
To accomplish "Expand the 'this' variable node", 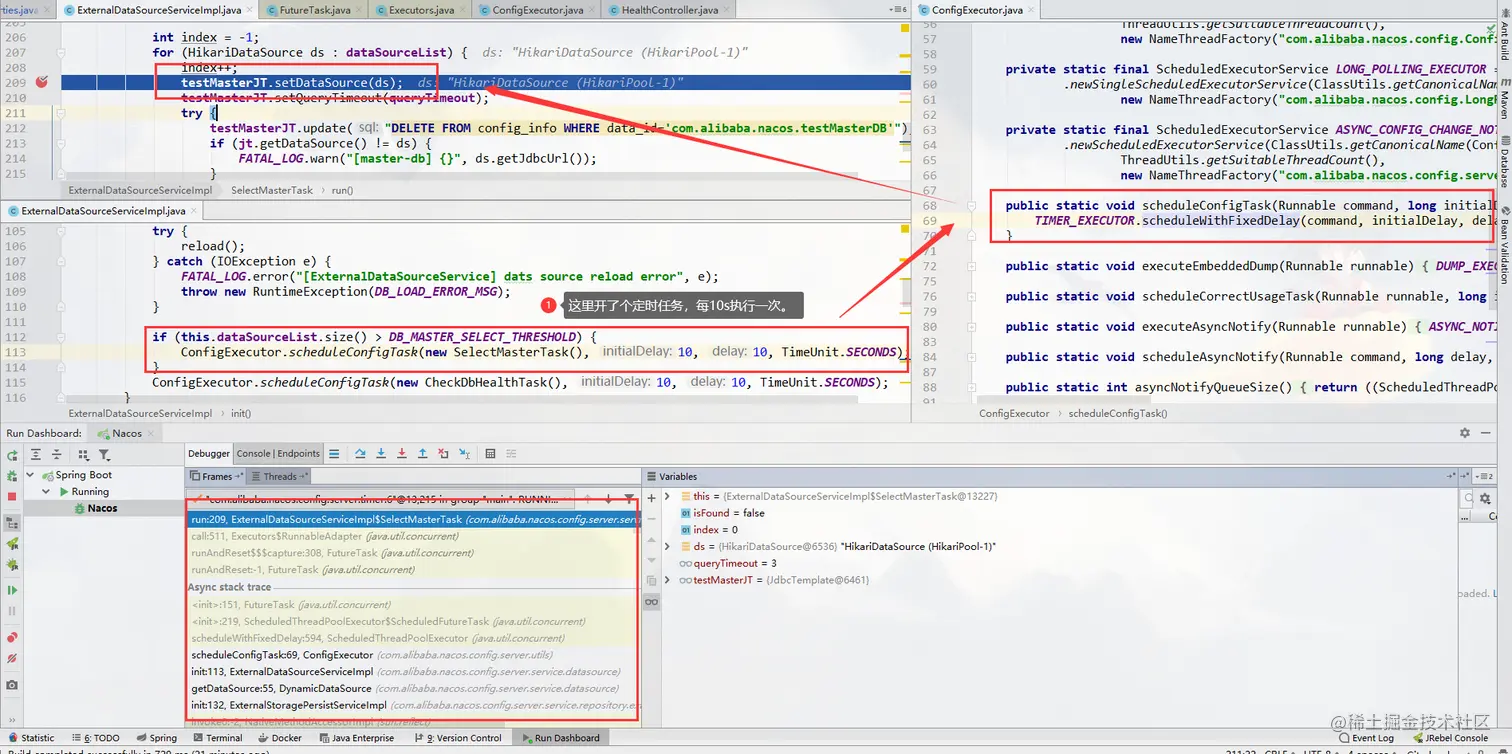I will pyautogui.click(x=668, y=496).
